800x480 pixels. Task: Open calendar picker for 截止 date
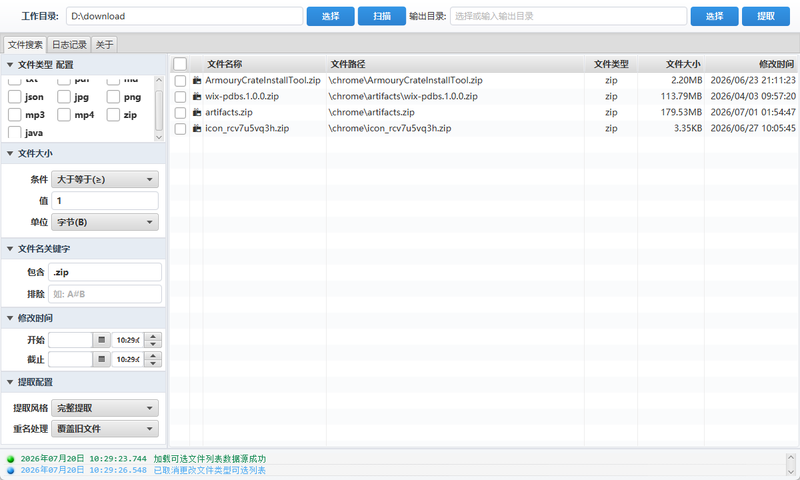pyautogui.click(x=102, y=359)
